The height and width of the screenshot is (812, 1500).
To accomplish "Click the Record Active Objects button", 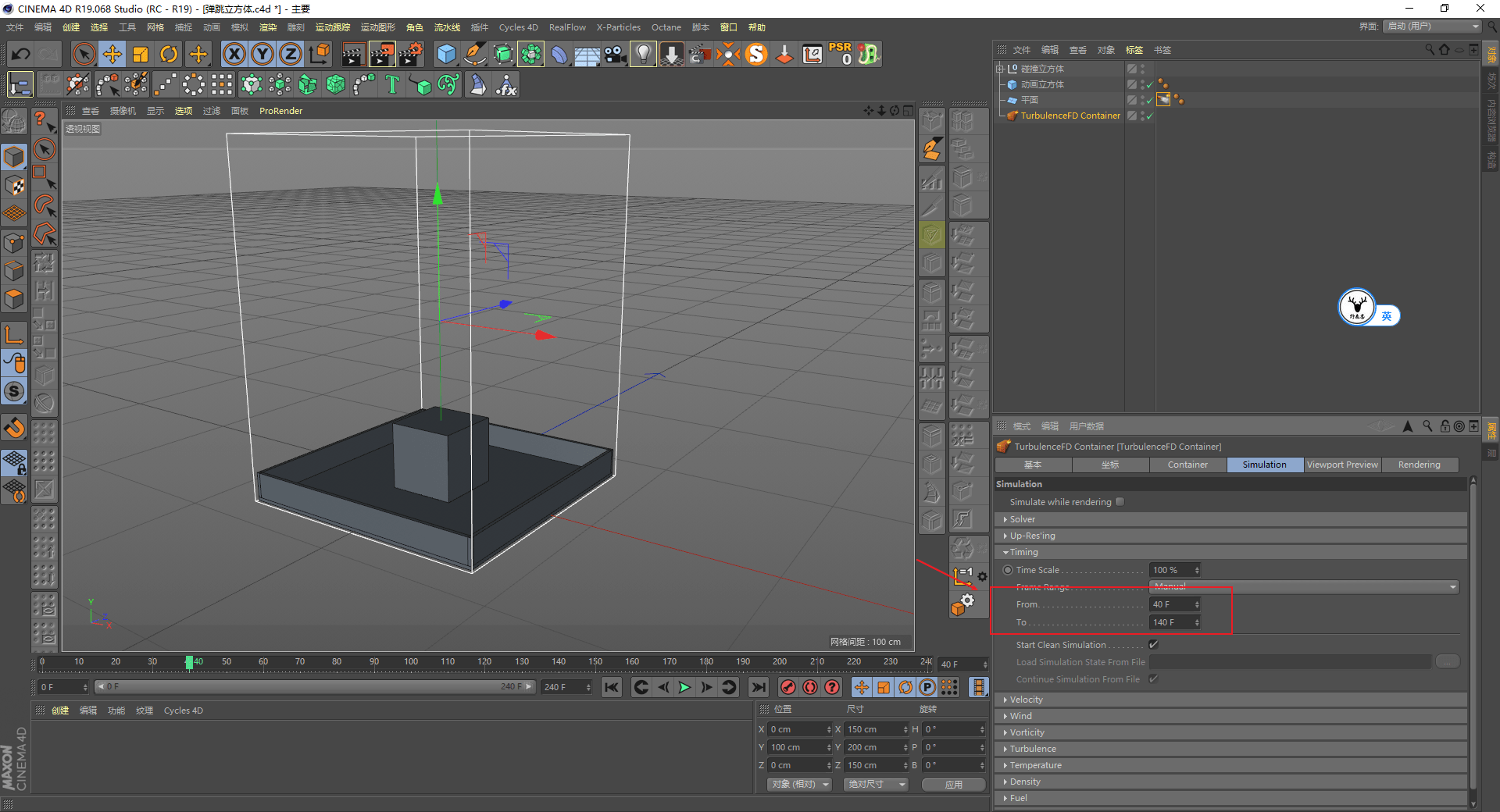I will coord(788,687).
